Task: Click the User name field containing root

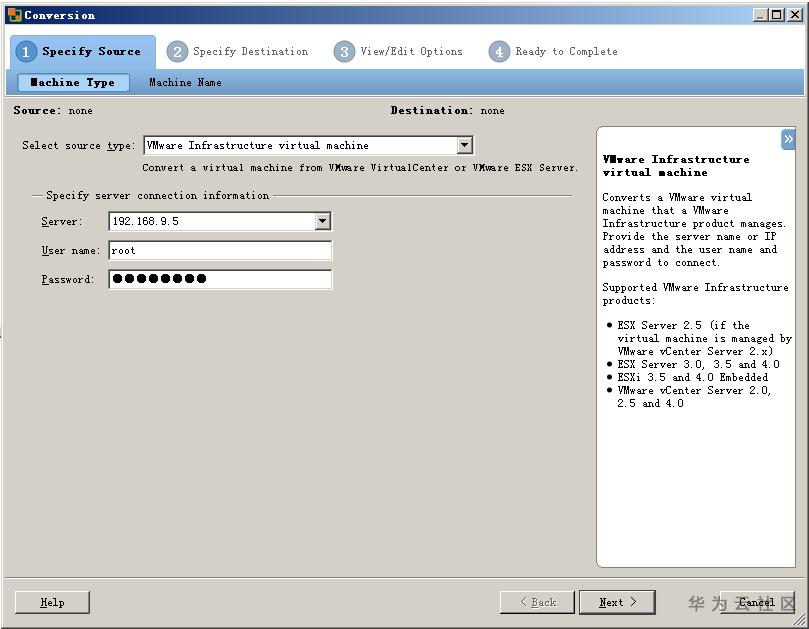Action: click(220, 251)
